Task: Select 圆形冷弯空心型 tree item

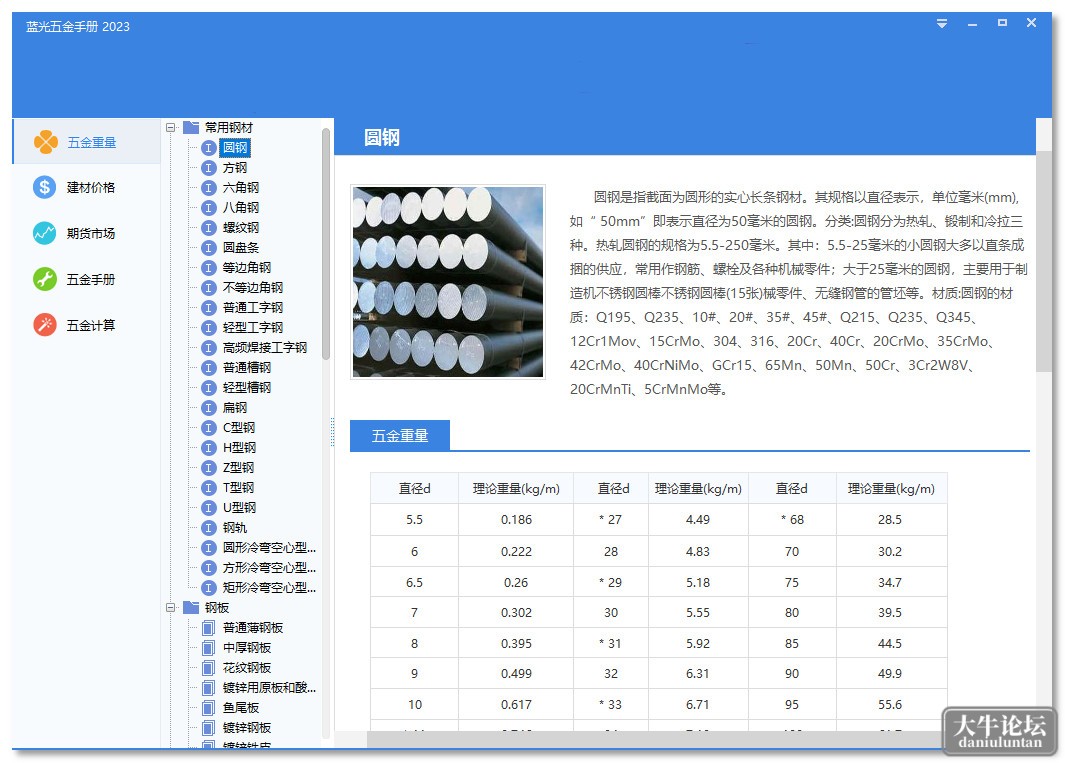Action: (269, 548)
